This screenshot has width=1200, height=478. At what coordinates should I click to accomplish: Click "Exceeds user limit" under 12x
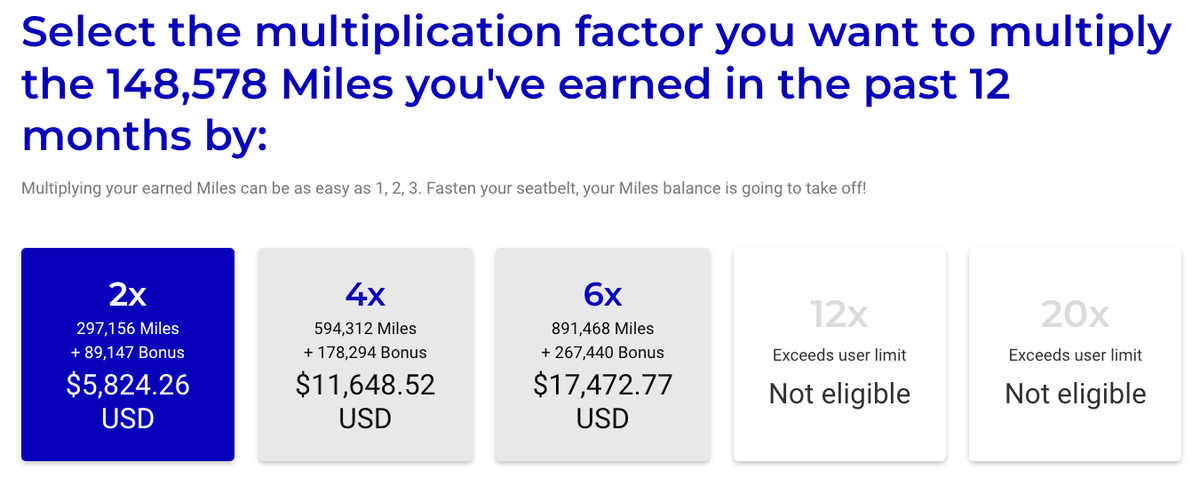click(x=839, y=355)
